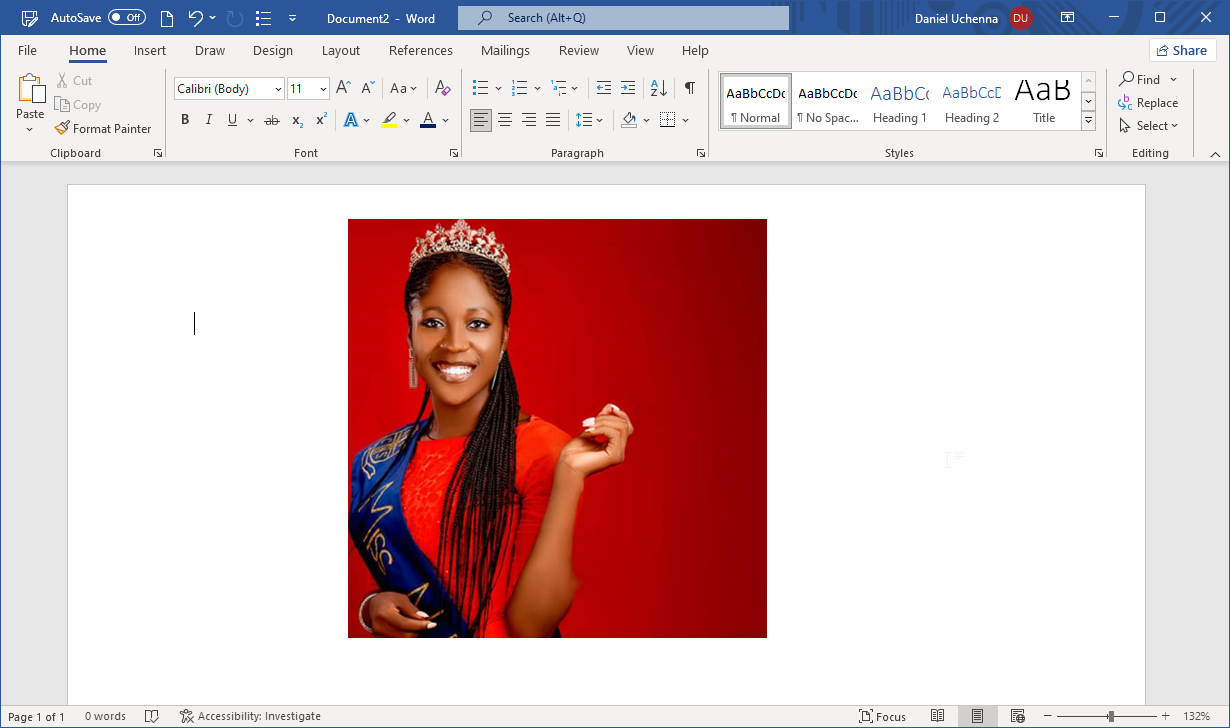
Task: Expand the Styles gallery more arrow
Action: click(x=1088, y=121)
